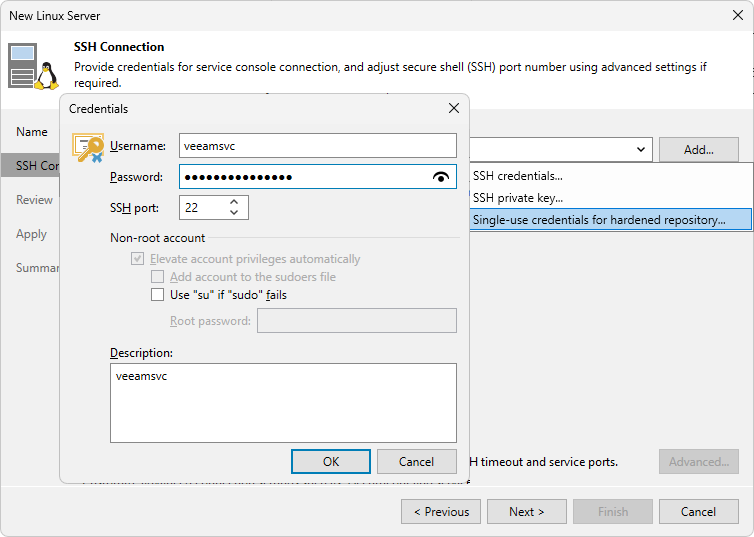754x537 pixels.
Task: Increase SSH port with up arrow
Action: [x=234, y=202]
